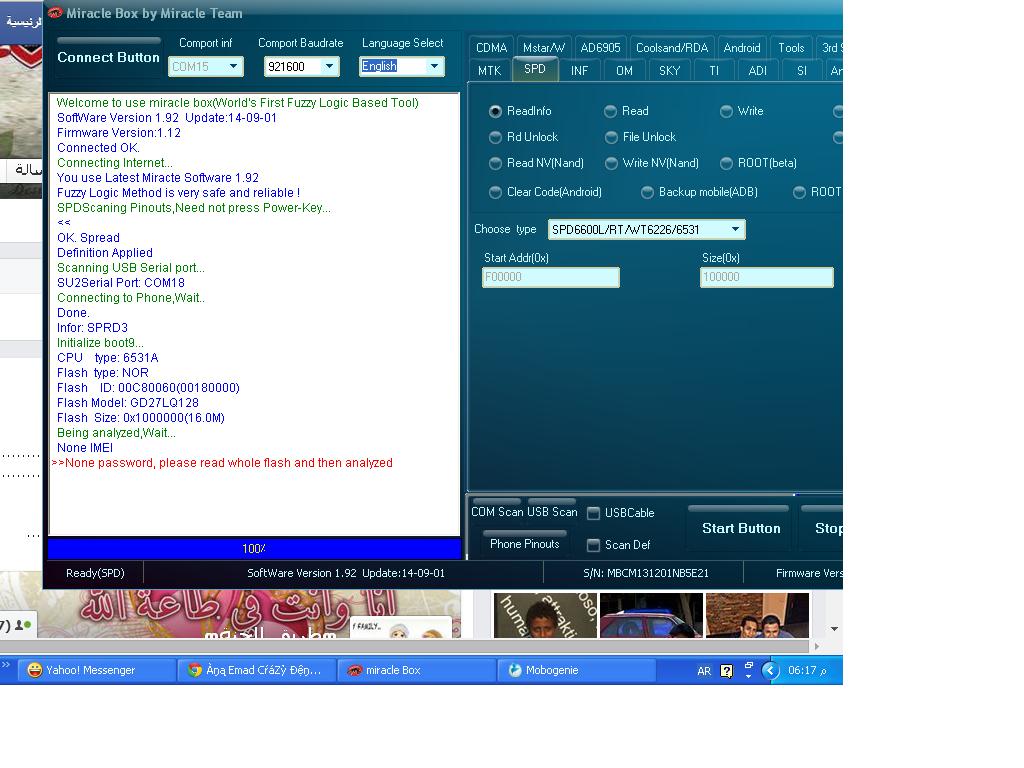Open the man's face thumbnail on the webpage
Image resolution: width=1024 pixels, height=768 pixels.
(545, 615)
